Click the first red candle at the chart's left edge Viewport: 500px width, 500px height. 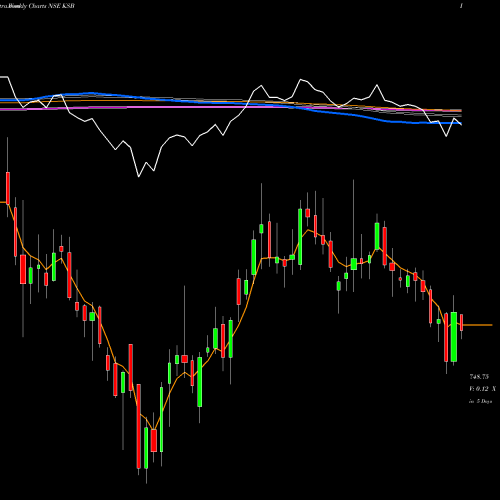pos(8,188)
